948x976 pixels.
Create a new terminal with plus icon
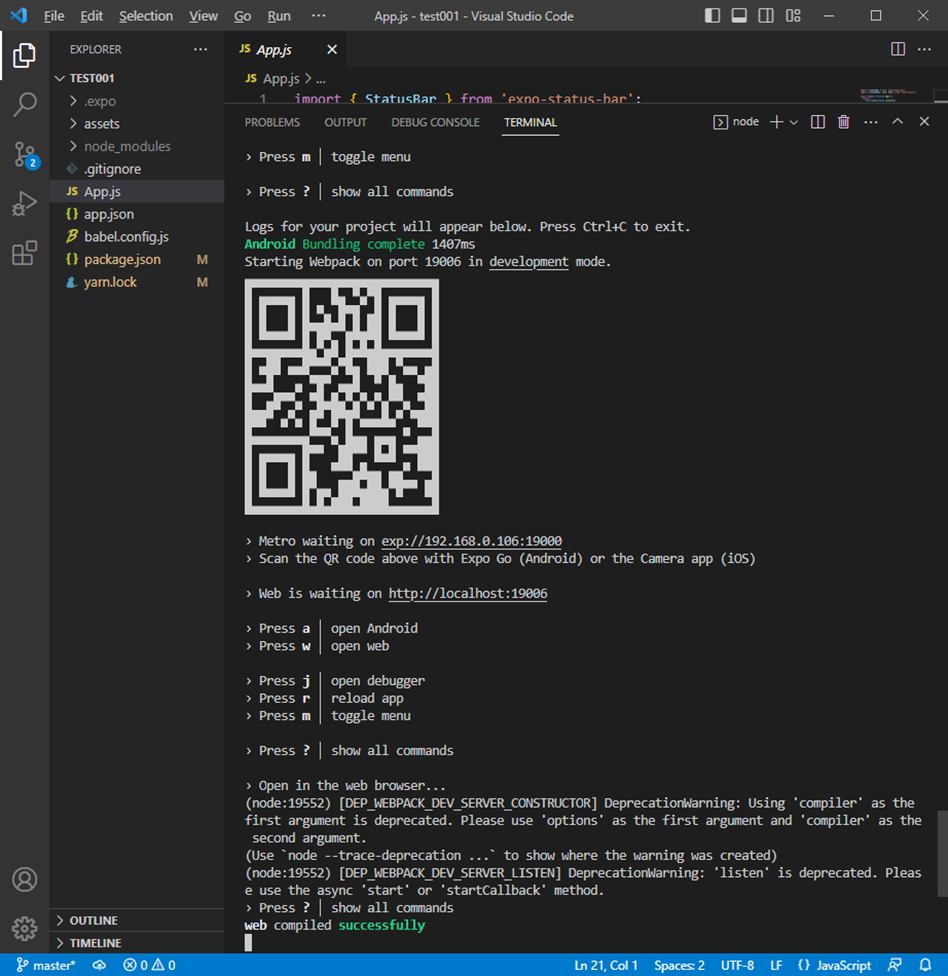[776, 122]
